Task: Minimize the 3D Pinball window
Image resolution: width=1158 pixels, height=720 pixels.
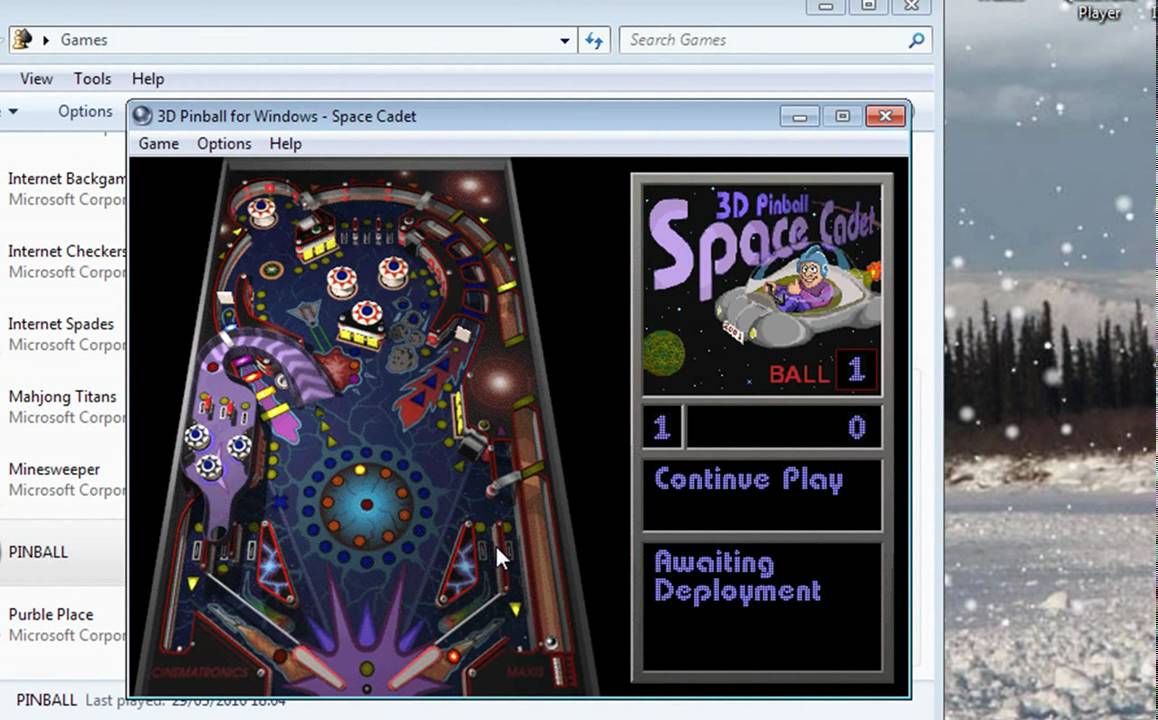Action: [799, 116]
